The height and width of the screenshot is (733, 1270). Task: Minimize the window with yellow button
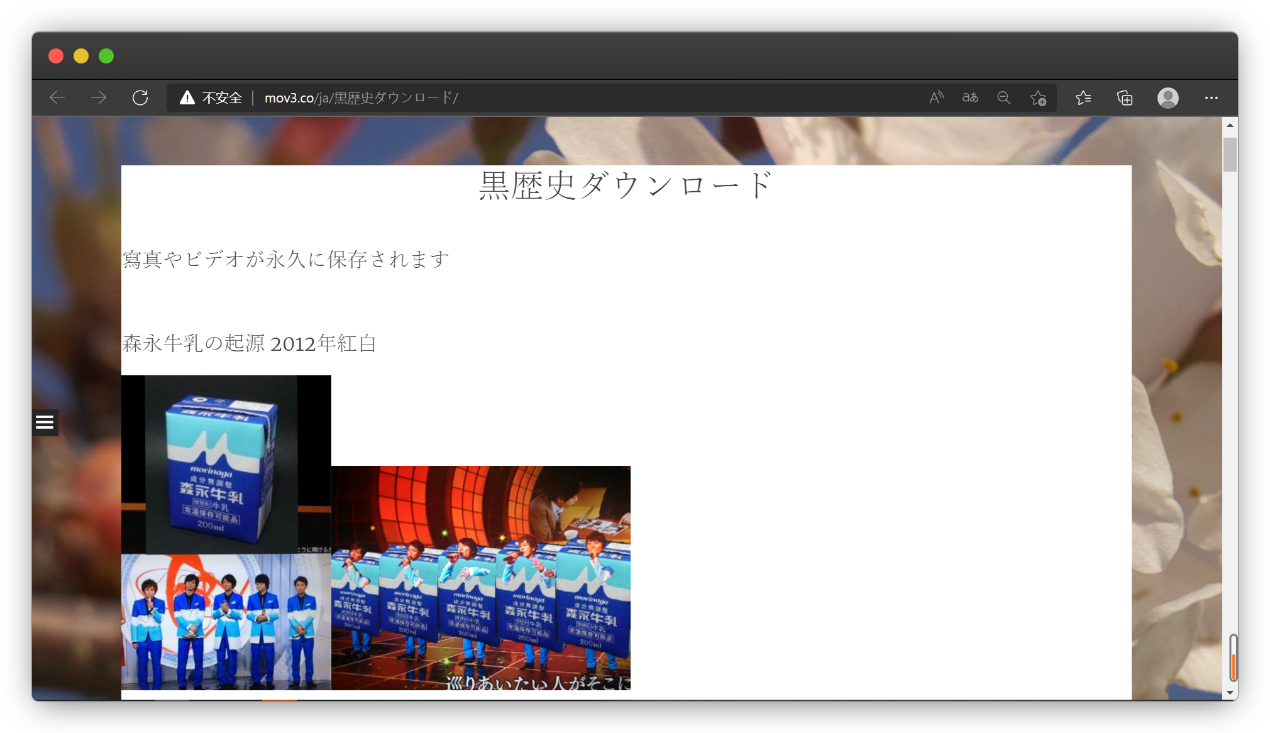81,56
